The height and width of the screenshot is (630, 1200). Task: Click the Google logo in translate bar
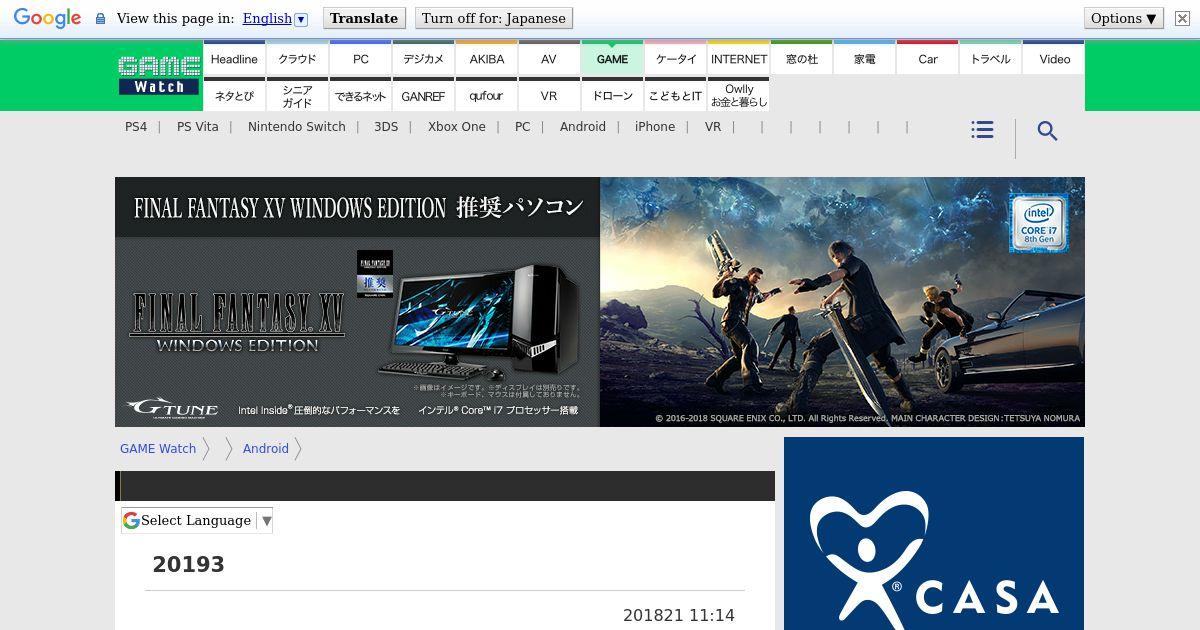[x=47, y=18]
